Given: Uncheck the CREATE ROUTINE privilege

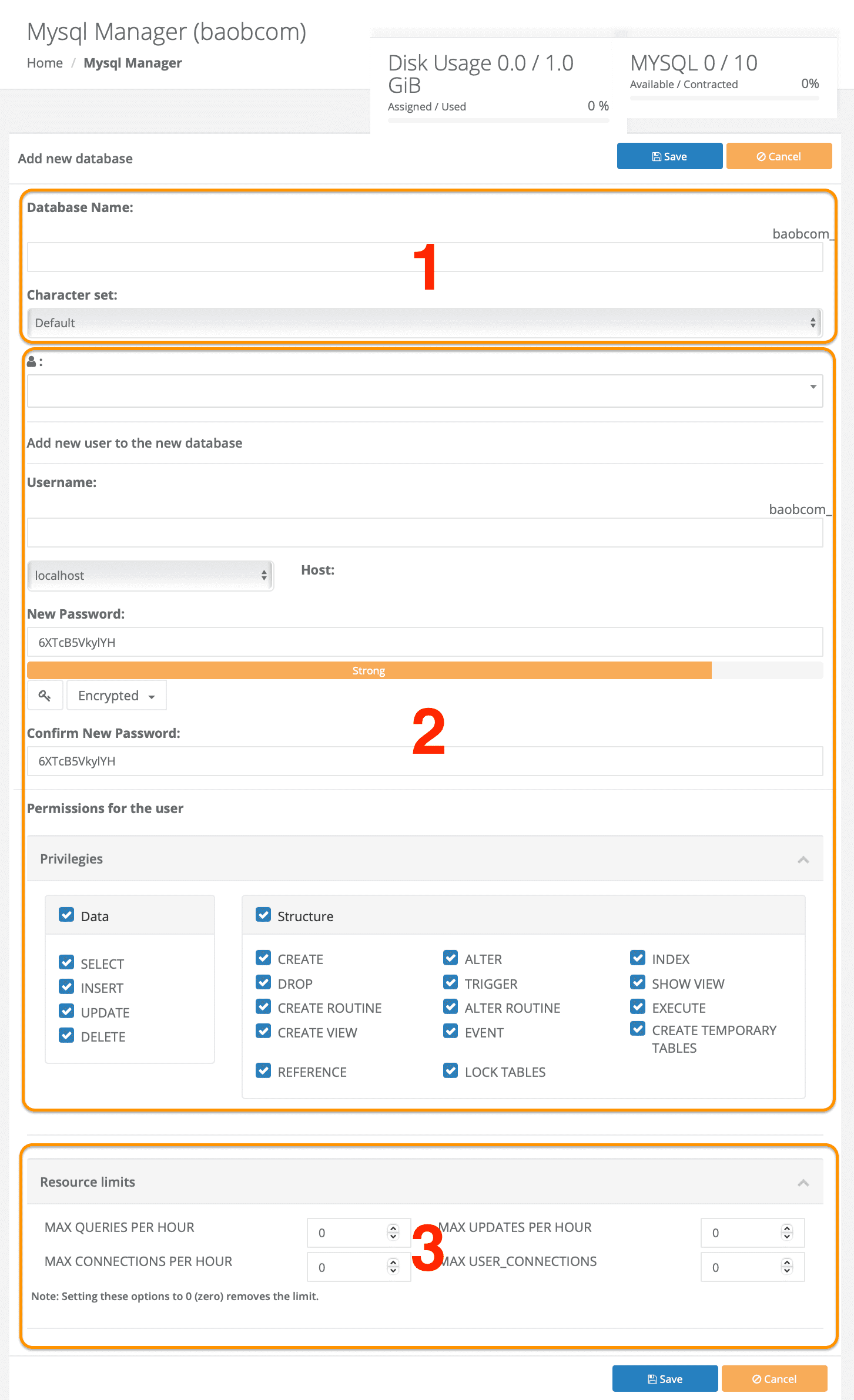Looking at the screenshot, I should pos(263,1007).
